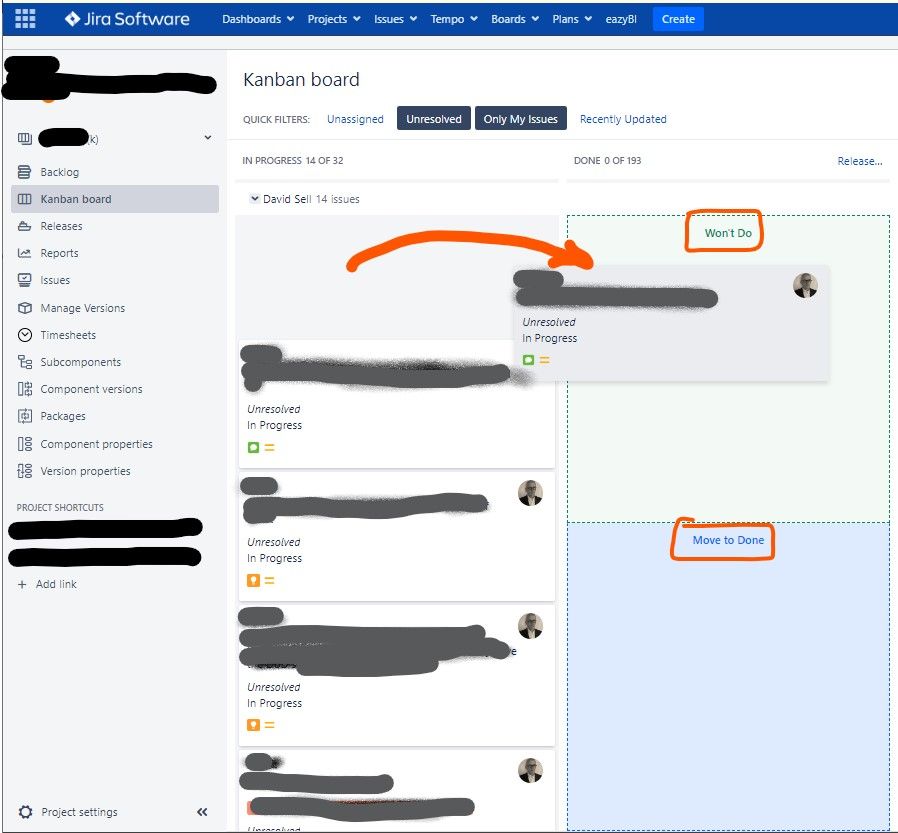Open Releases in the sidebar

pyautogui.click(x=61, y=226)
